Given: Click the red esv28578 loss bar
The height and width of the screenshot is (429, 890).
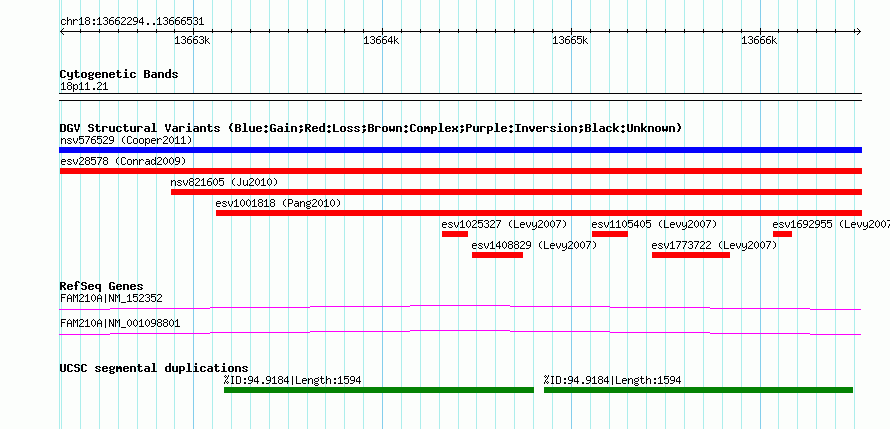Looking at the screenshot, I should click(x=460, y=171).
